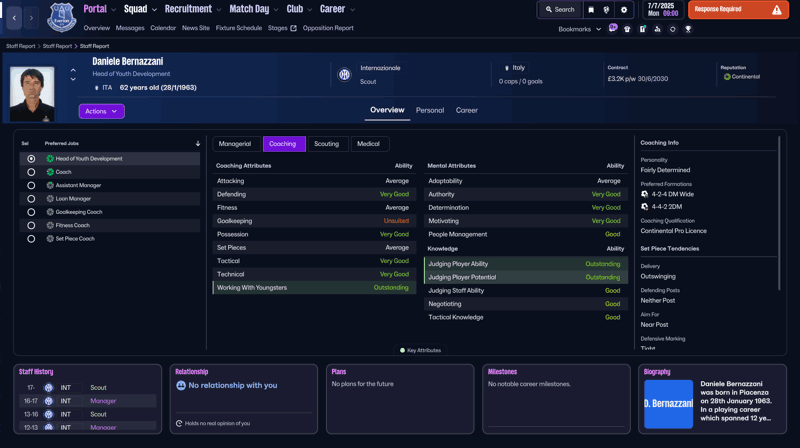Open the bookmark icon in top toolbar

pyautogui.click(x=591, y=10)
